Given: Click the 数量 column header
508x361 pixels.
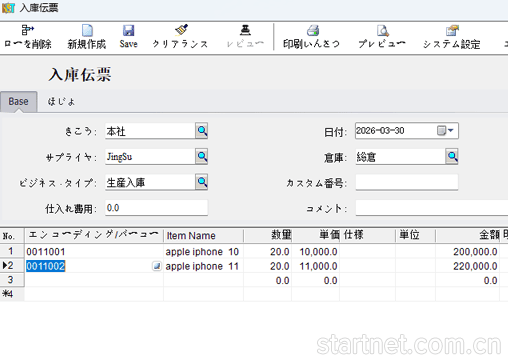Looking at the screenshot, I should [x=268, y=236].
